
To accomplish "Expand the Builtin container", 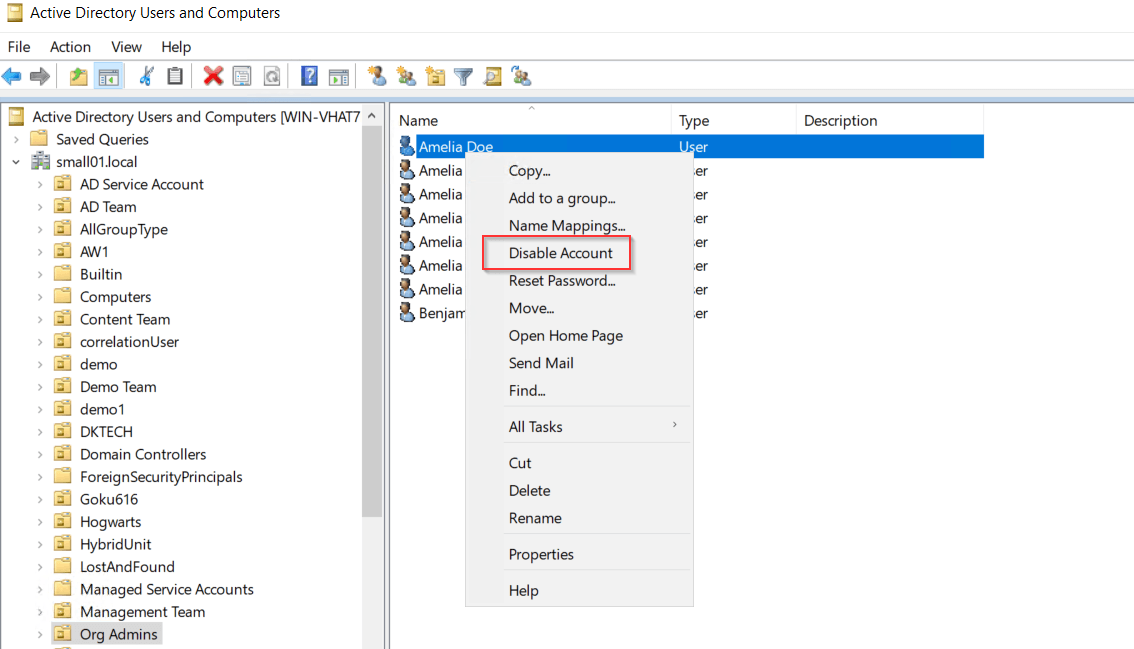I will pyautogui.click(x=40, y=274).
